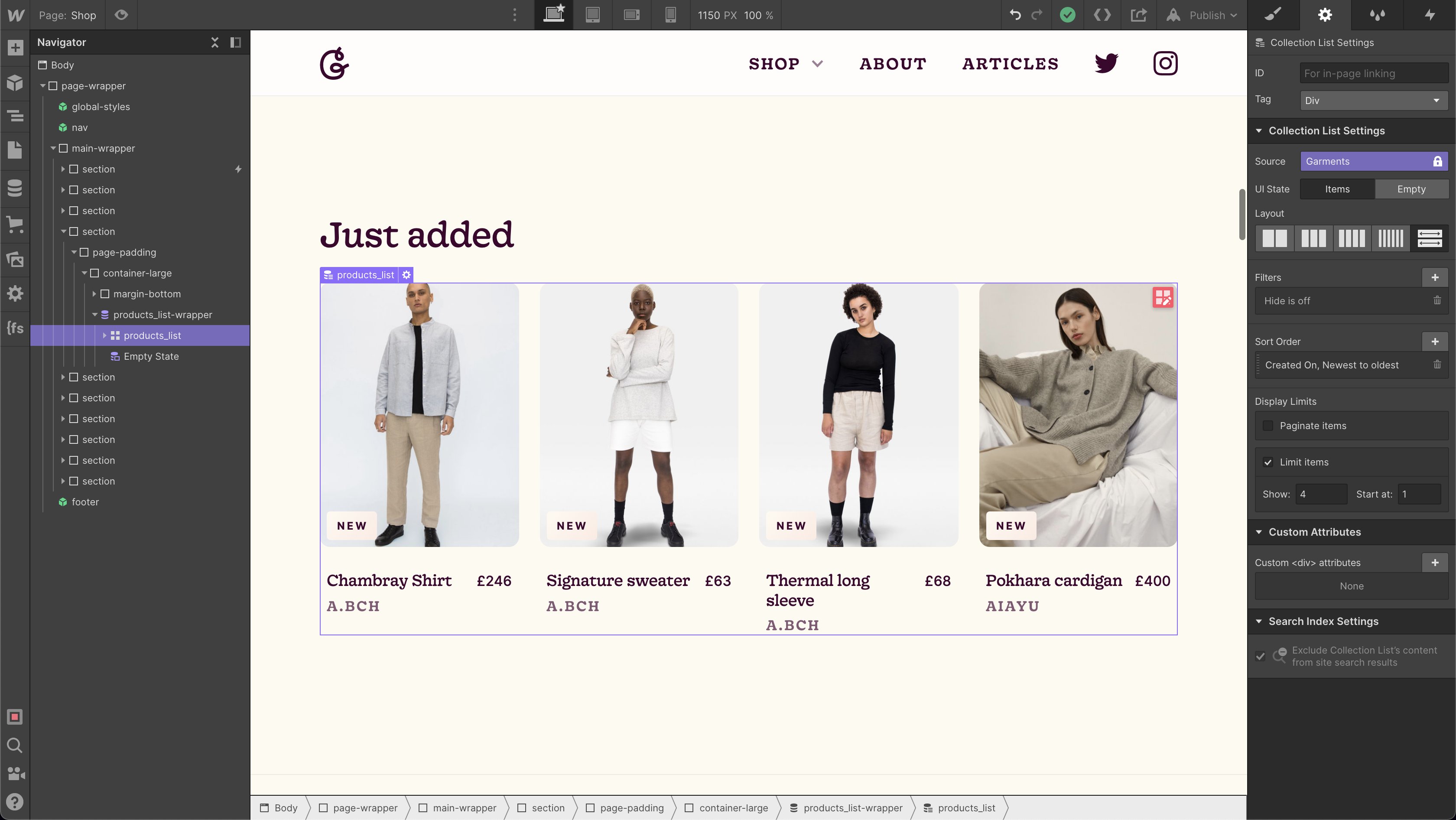1456x820 pixels.
Task: Uncheck the Limit items option
Action: click(1268, 462)
